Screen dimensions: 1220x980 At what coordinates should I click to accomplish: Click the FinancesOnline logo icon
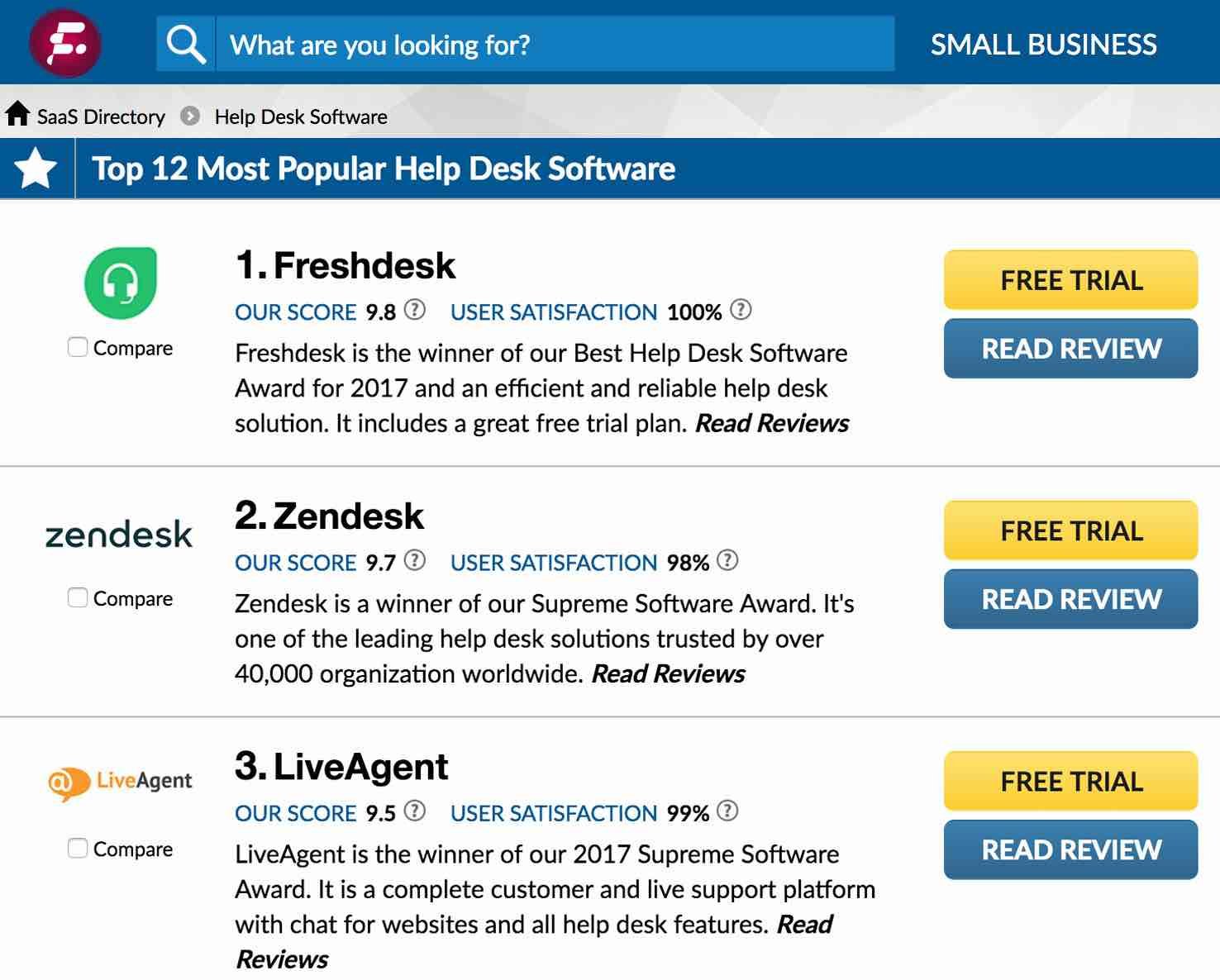click(x=65, y=43)
